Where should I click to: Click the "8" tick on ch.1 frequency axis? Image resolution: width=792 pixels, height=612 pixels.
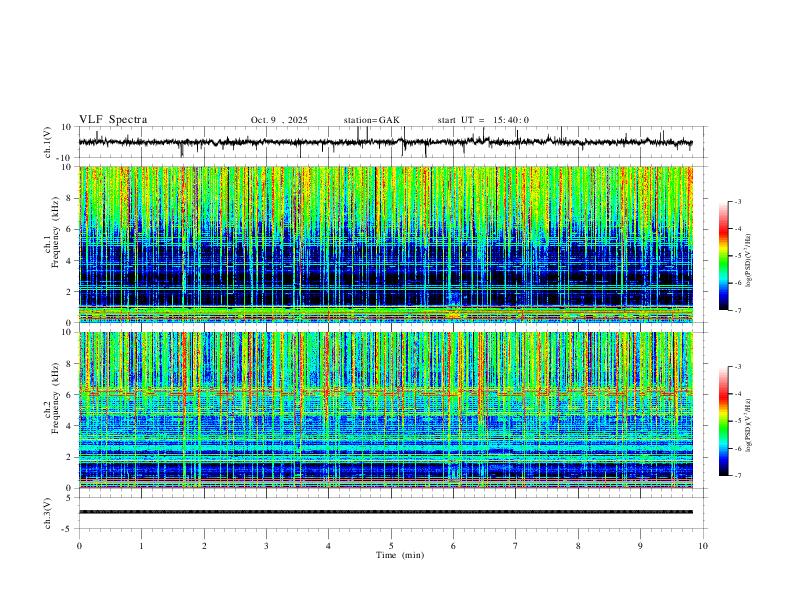(x=70, y=198)
